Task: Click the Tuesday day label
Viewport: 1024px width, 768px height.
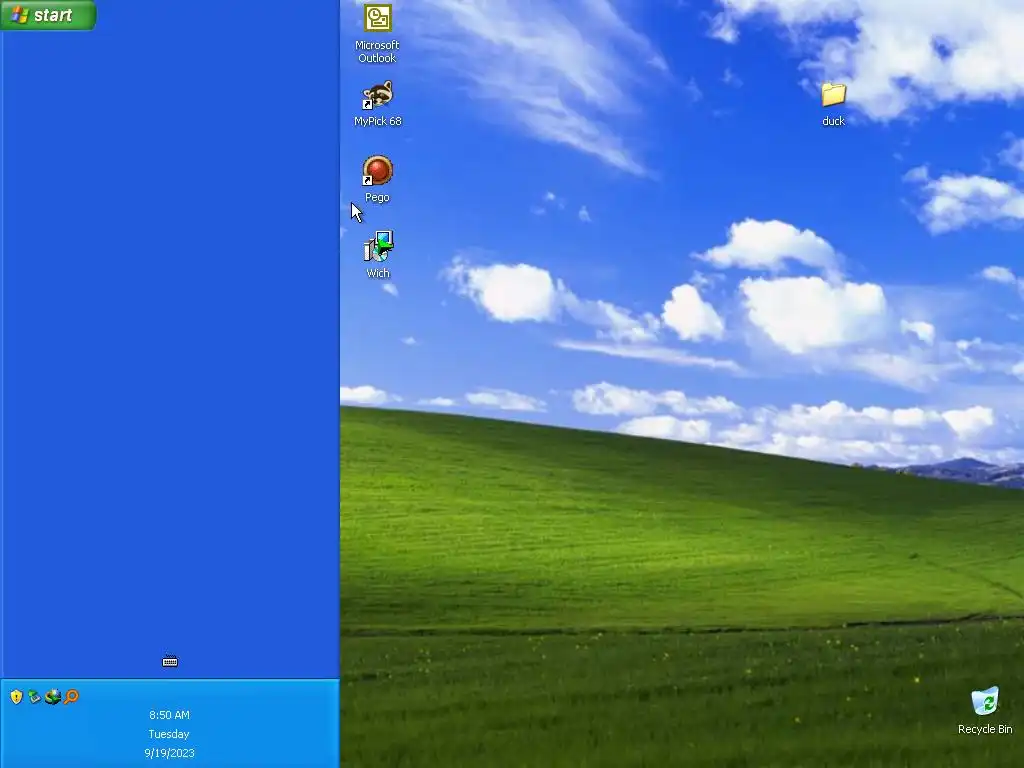Action: [x=168, y=734]
